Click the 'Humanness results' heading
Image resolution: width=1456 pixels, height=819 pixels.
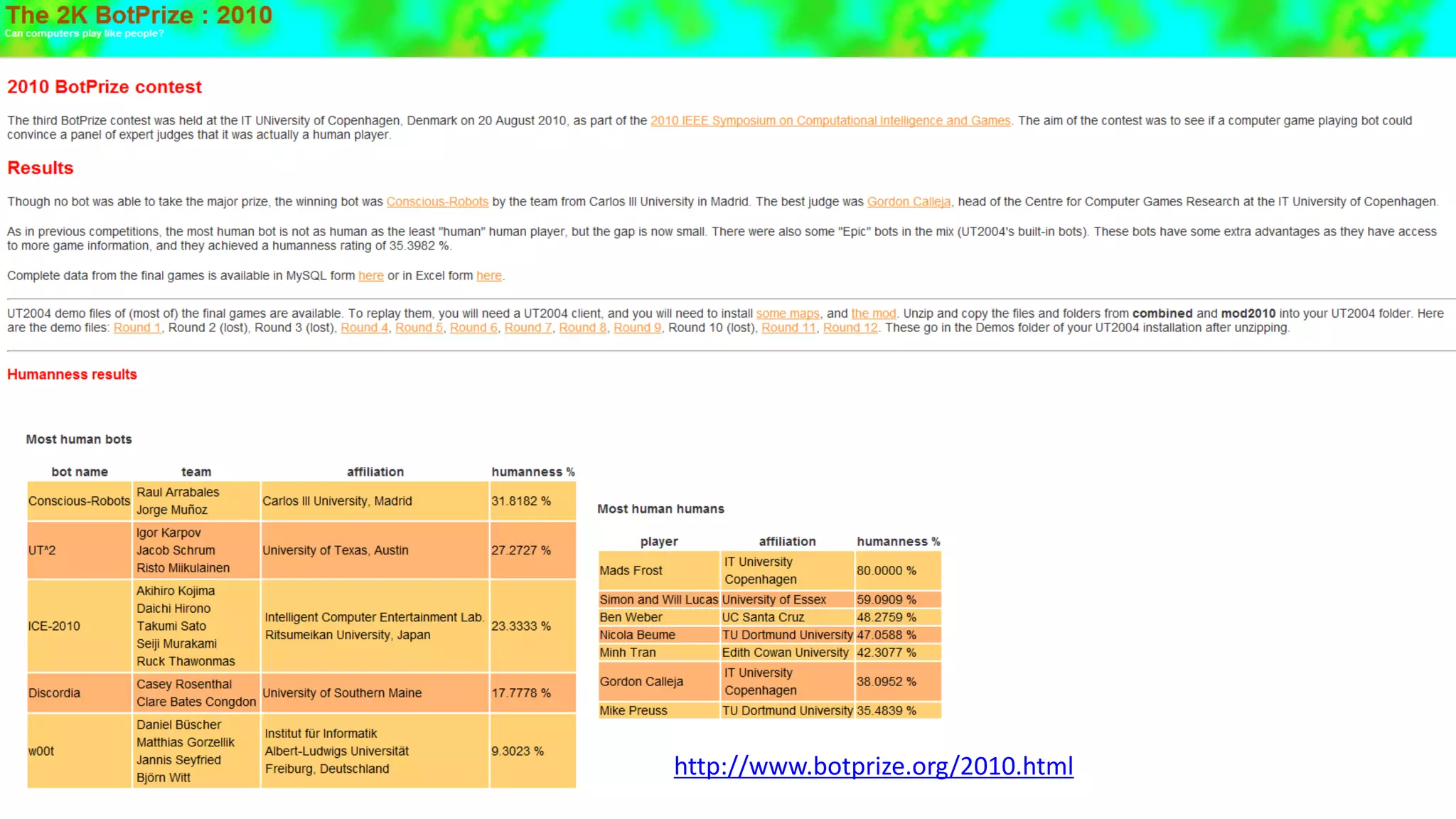(x=72, y=375)
